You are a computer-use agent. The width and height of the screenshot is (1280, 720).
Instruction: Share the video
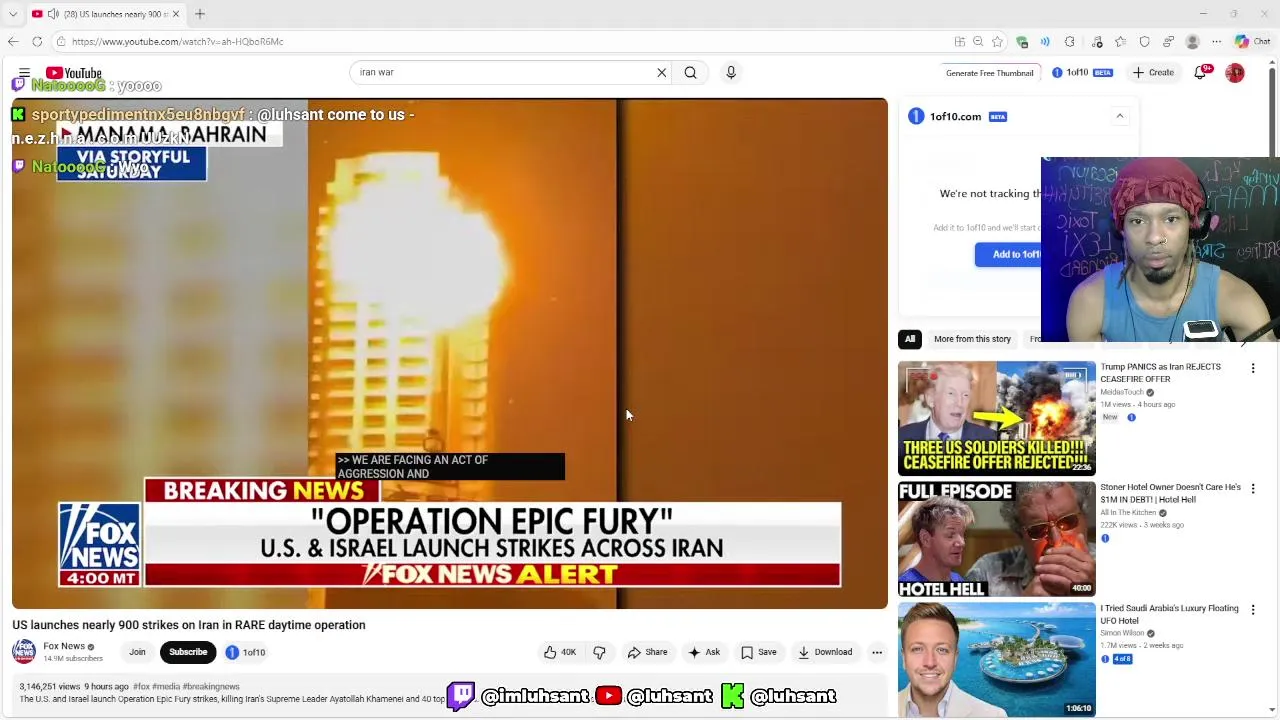coord(647,652)
